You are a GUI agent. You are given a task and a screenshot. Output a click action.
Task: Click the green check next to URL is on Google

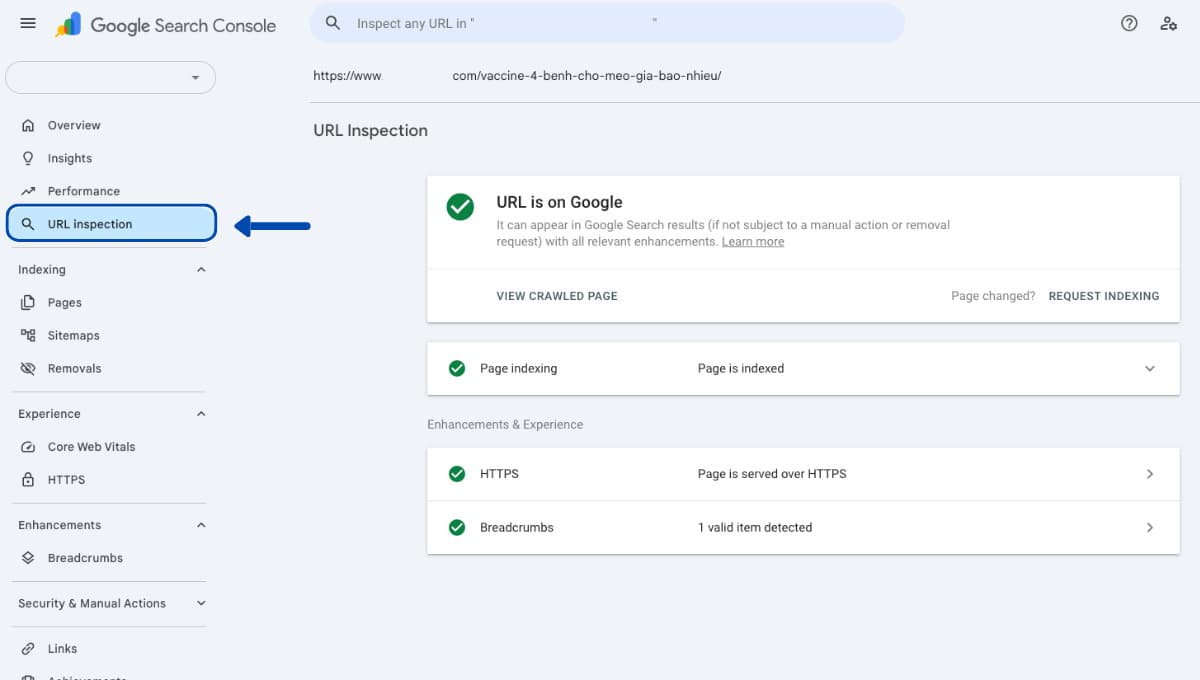click(x=460, y=207)
